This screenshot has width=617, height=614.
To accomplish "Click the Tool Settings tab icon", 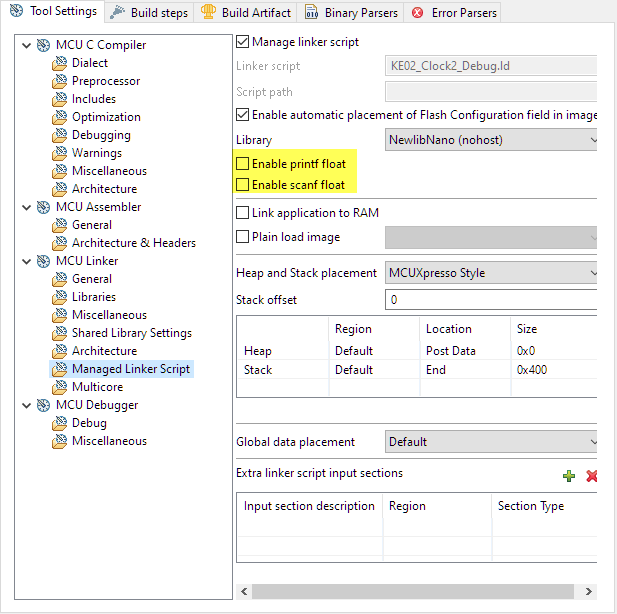I will tap(16, 12).
